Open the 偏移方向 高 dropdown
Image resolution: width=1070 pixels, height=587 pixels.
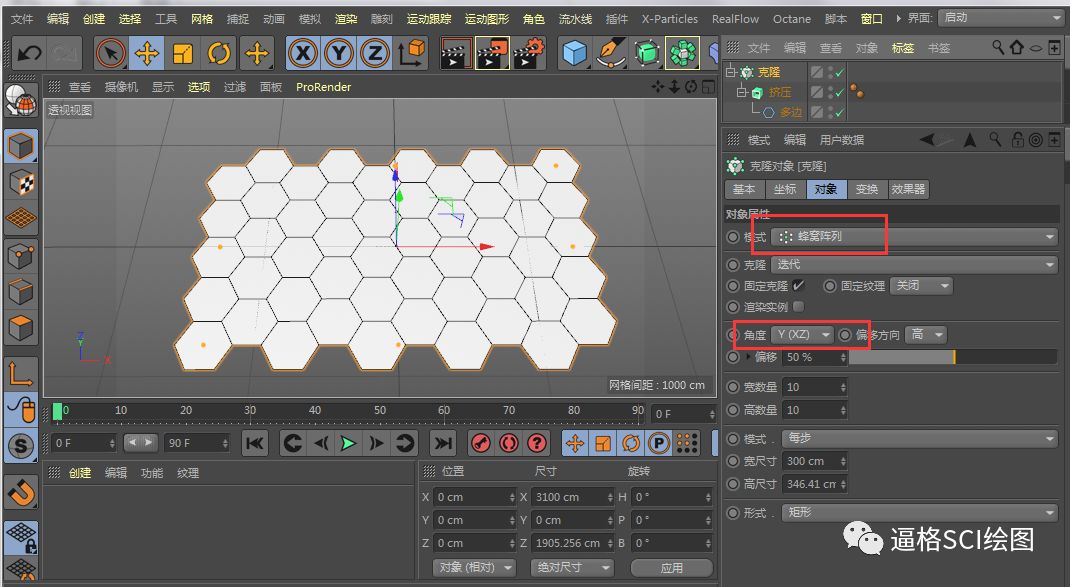click(x=925, y=334)
